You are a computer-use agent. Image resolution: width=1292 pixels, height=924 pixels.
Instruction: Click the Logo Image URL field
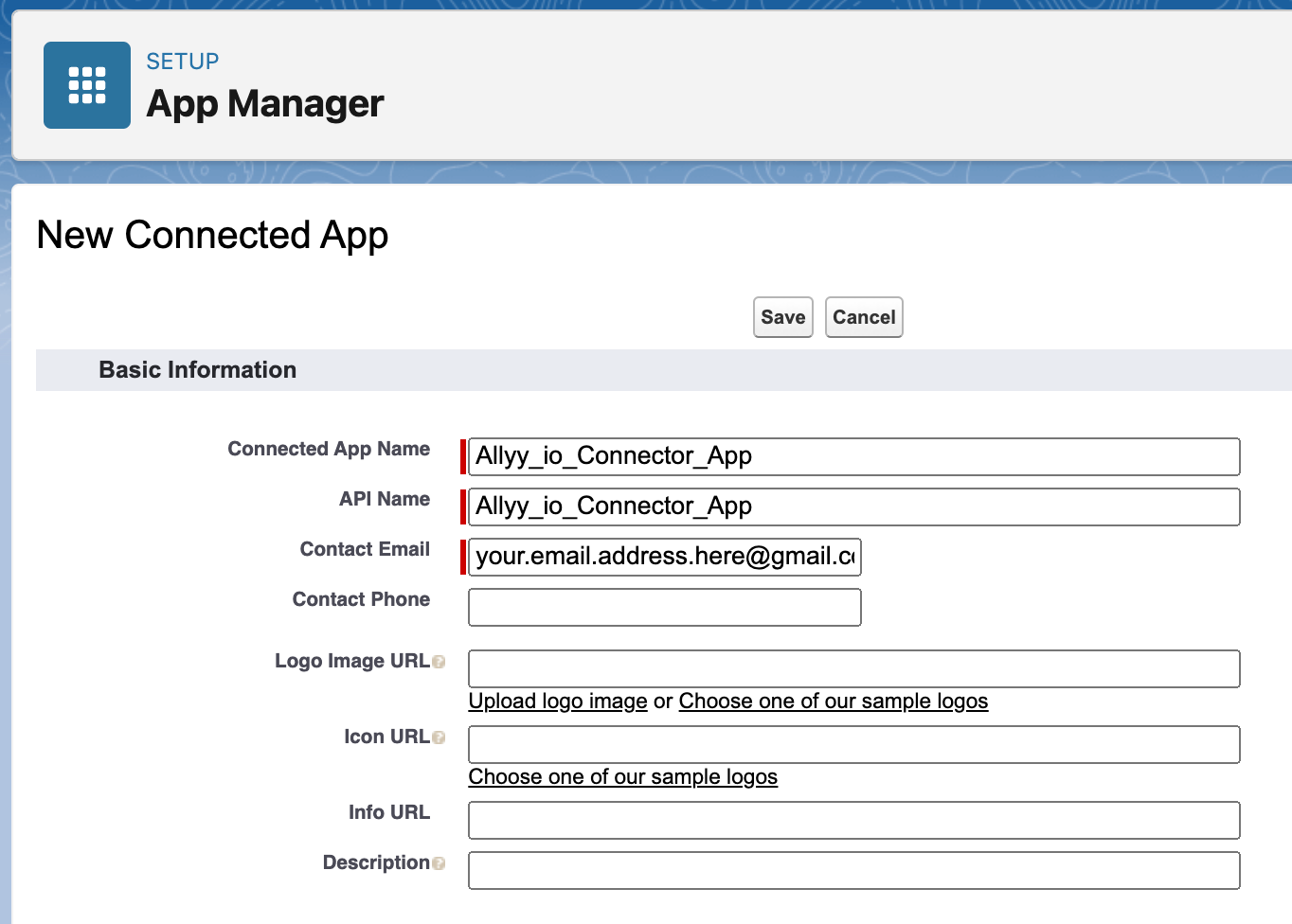[852, 668]
